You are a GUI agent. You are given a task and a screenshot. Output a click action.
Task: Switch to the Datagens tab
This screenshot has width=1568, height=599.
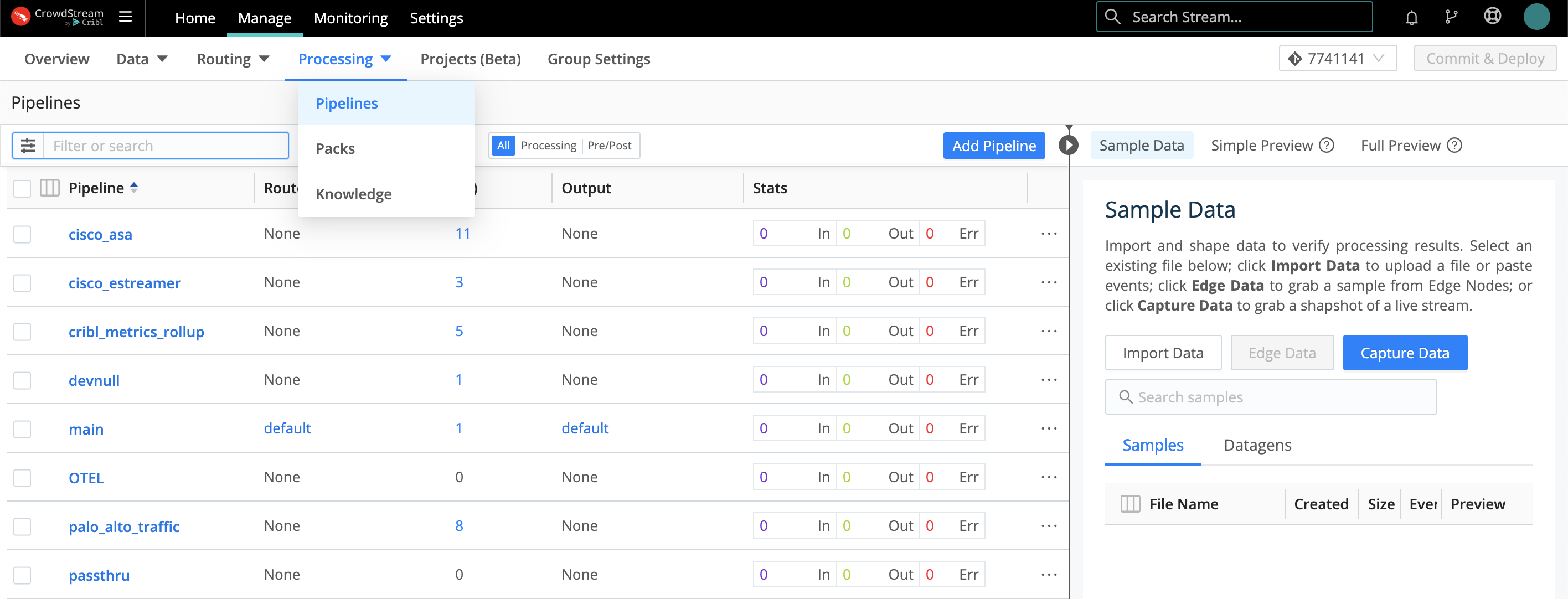point(1257,445)
